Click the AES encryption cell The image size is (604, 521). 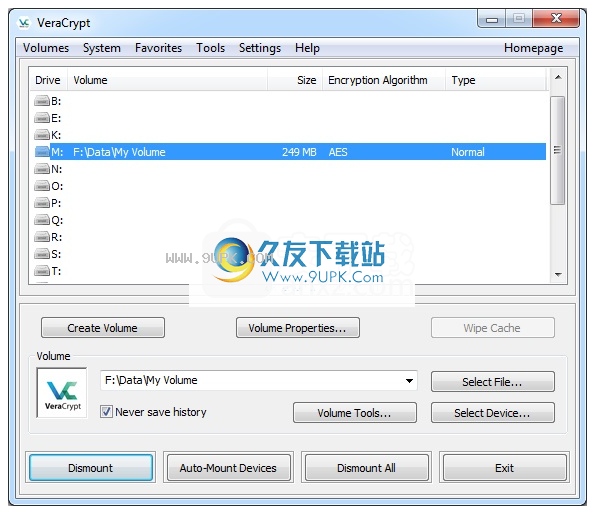[x=338, y=152]
